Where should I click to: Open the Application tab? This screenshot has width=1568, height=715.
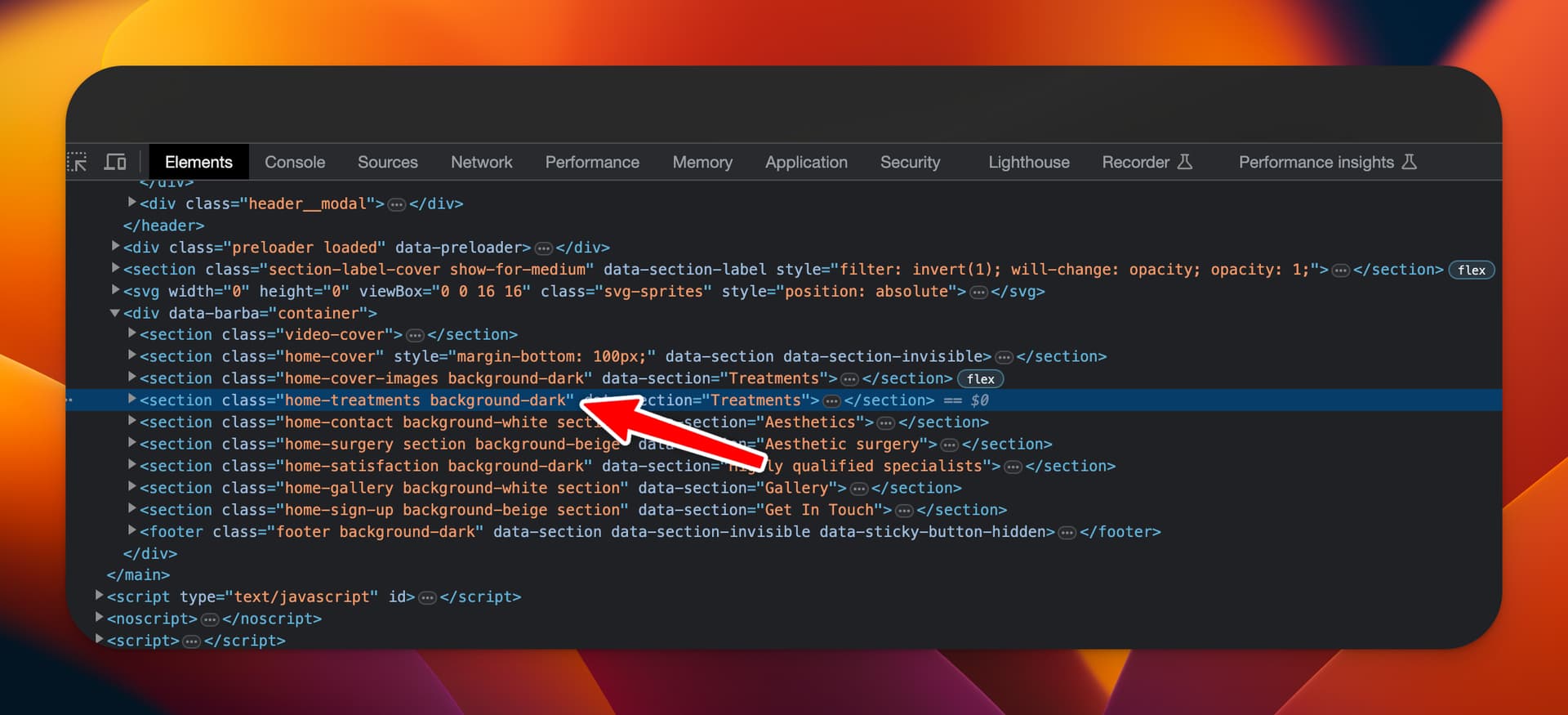pyautogui.click(x=806, y=162)
